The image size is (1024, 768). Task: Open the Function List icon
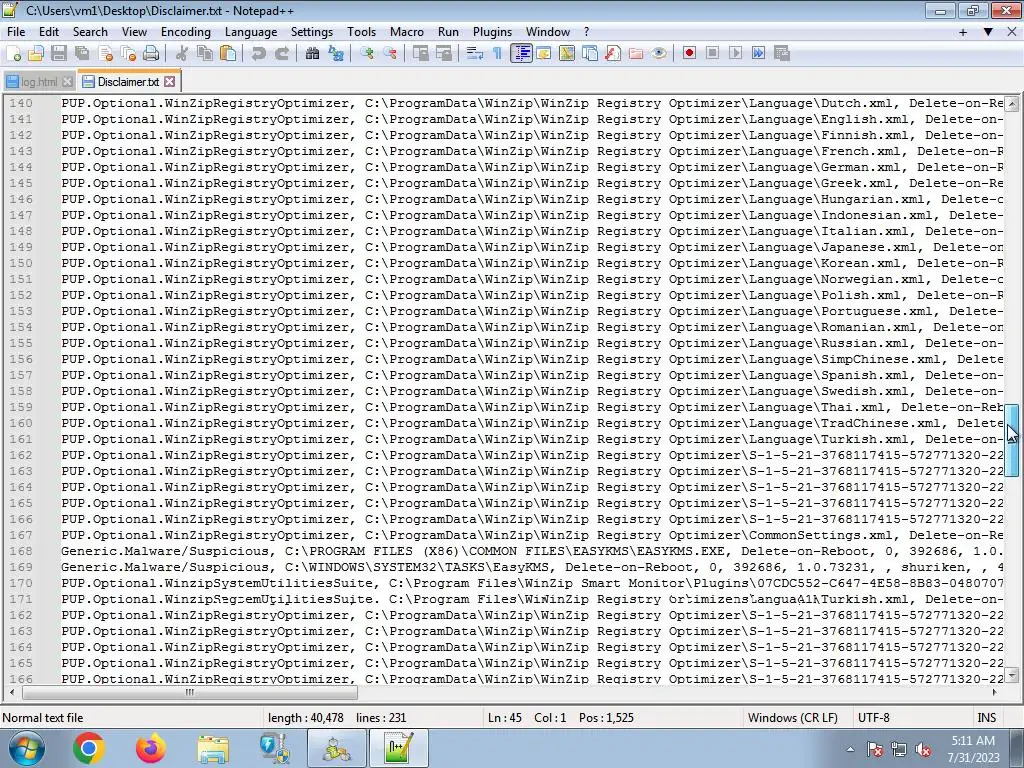coord(613,54)
